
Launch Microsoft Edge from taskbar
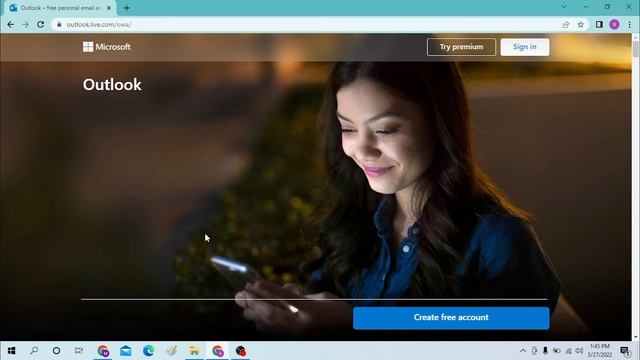(149, 351)
